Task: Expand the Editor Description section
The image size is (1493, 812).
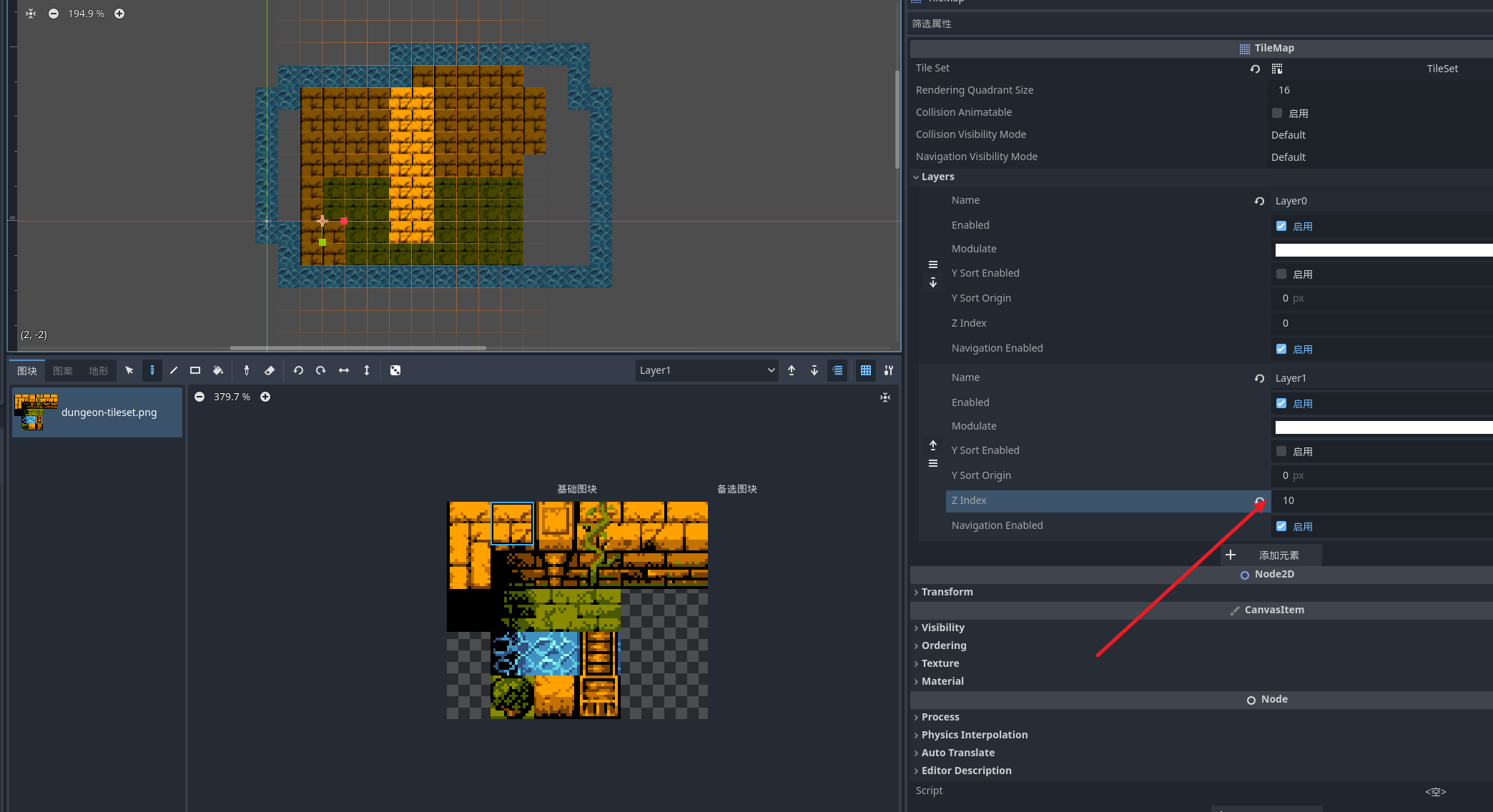Action: (x=966, y=771)
